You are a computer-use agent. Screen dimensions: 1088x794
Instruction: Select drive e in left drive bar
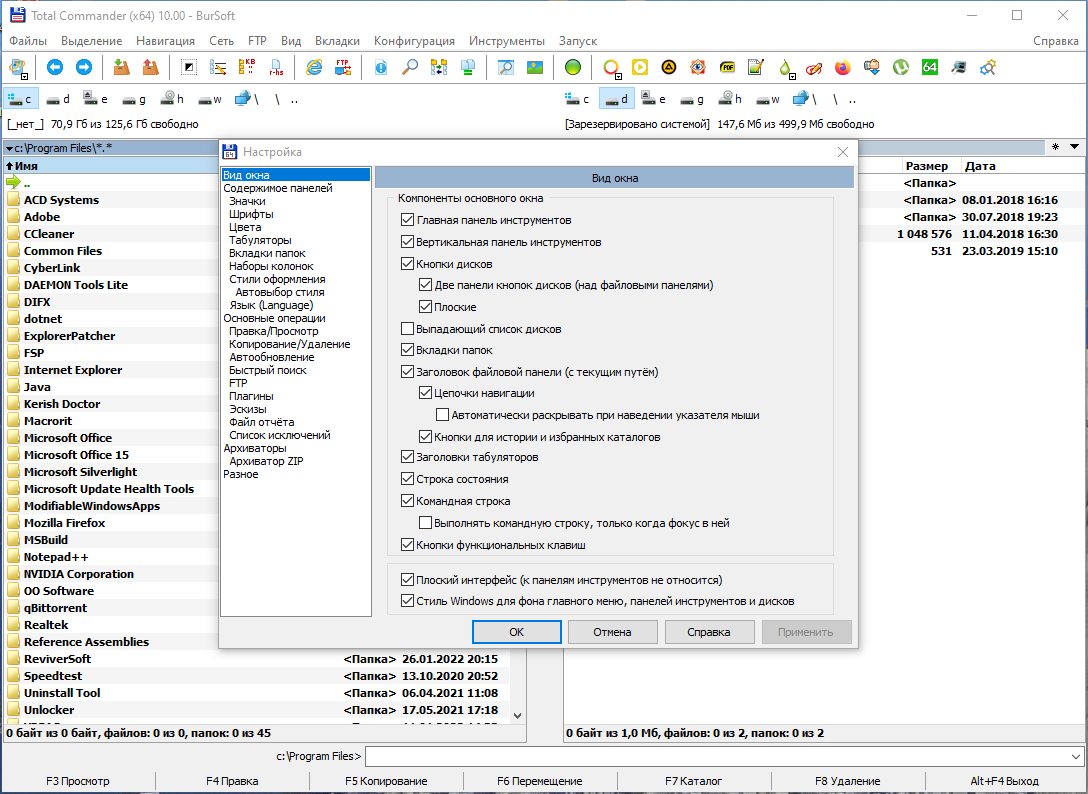point(95,99)
